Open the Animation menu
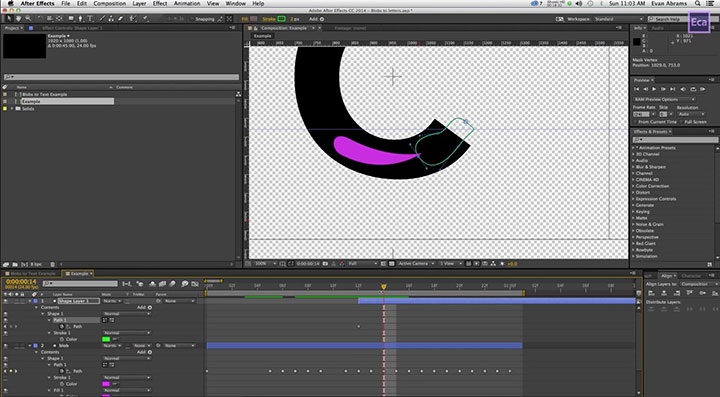Viewport: 720px width, 397px height. click(x=187, y=3)
